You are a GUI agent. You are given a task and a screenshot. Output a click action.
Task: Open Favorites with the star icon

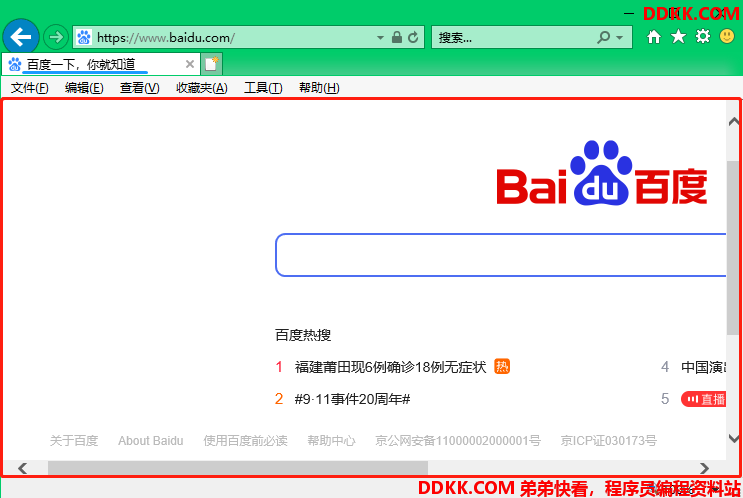coord(679,36)
